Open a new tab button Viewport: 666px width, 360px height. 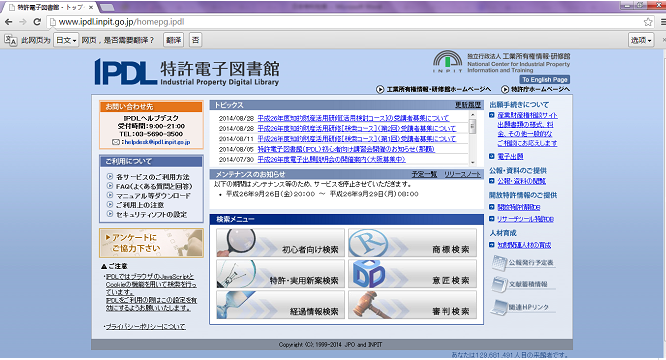(x=107, y=7)
